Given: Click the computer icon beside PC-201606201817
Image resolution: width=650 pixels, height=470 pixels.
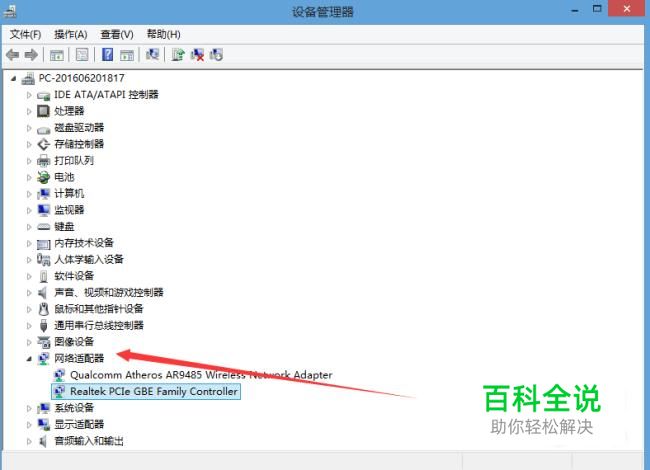Looking at the screenshot, I should [x=28, y=78].
